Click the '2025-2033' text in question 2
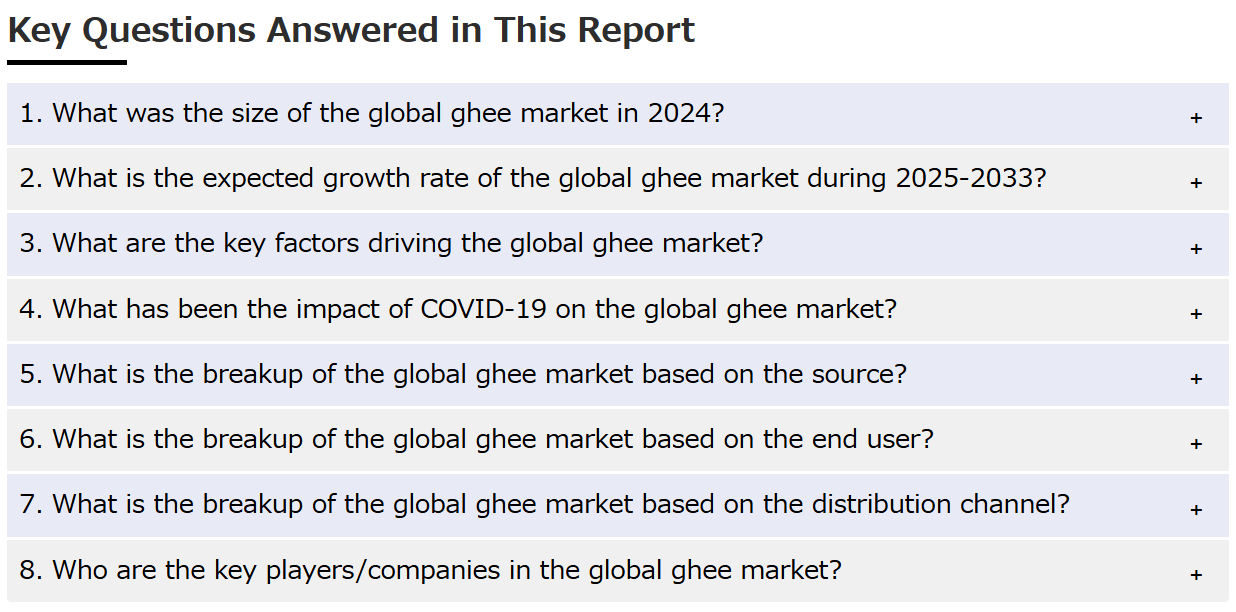Image resolution: width=1236 pixels, height=612 pixels. [x=966, y=179]
